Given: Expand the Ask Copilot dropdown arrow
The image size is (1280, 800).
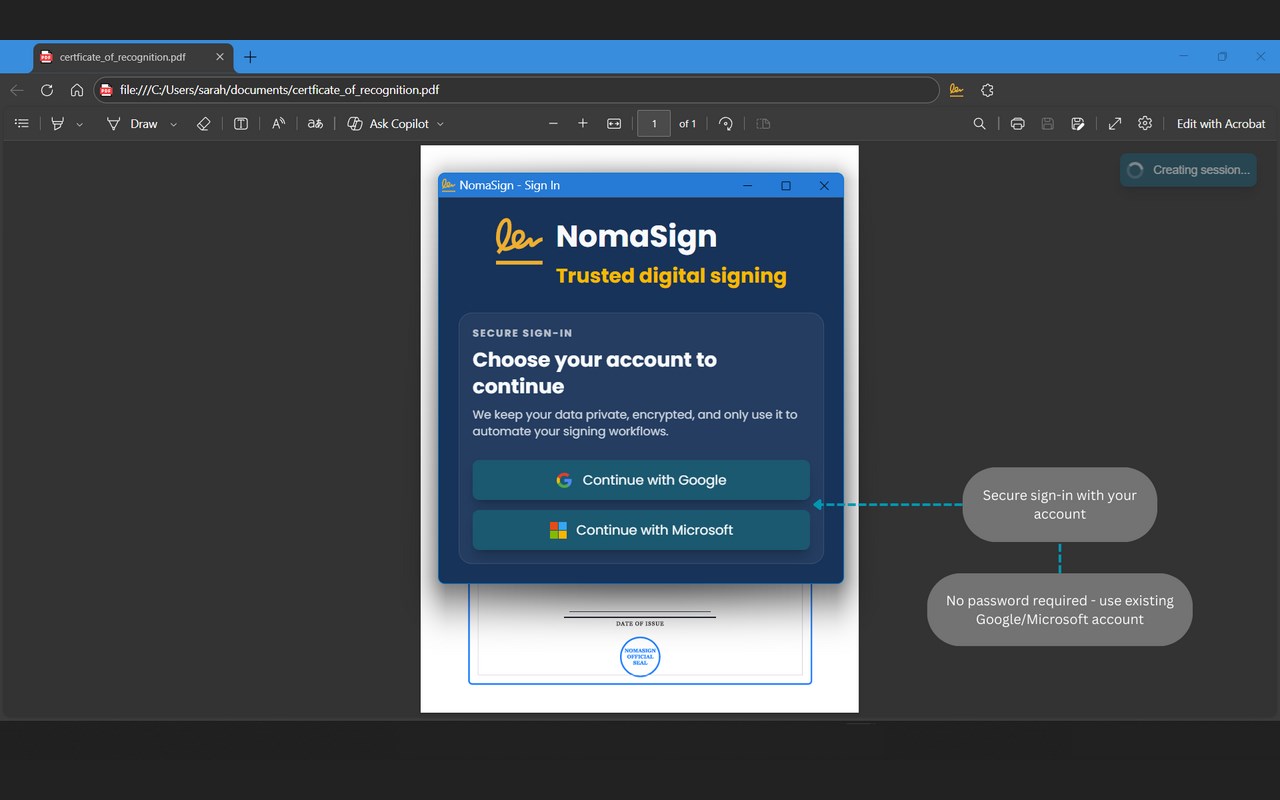Looking at the screenshot, I should click(440, 124).
